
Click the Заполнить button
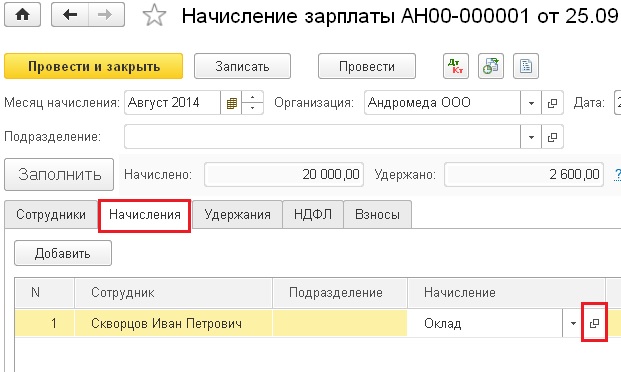pyautogui.click(x=59, y=174)
